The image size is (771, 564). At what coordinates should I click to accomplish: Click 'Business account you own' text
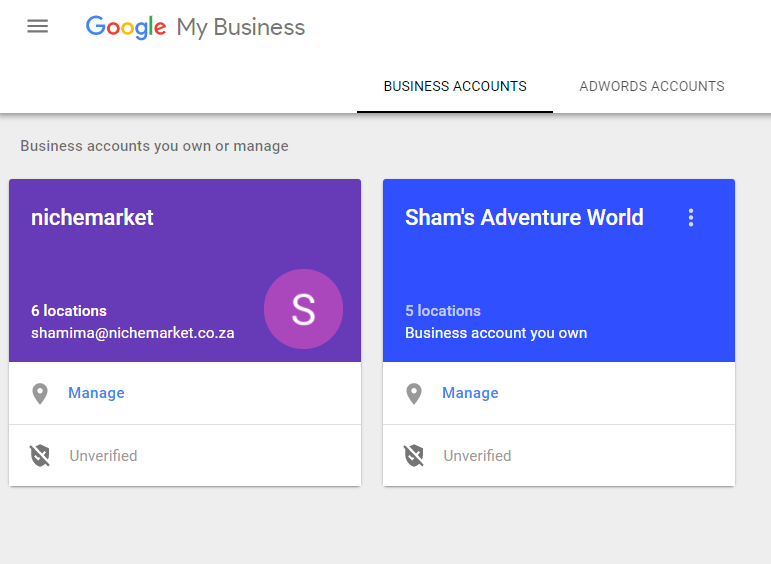pos(496,333)
